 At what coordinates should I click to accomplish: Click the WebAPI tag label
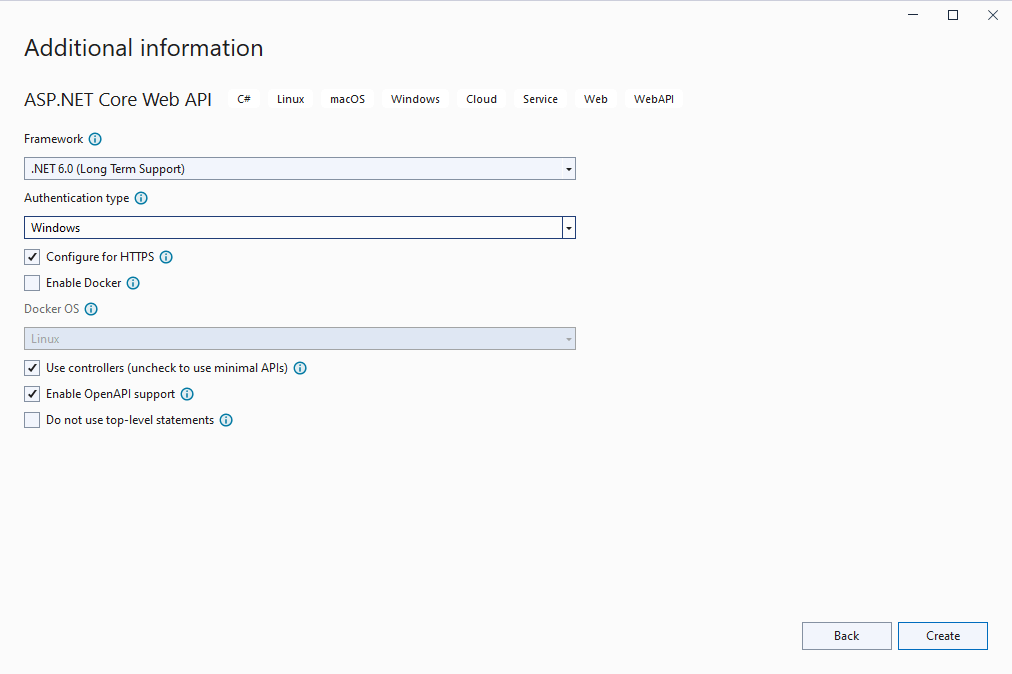[654, 99]
